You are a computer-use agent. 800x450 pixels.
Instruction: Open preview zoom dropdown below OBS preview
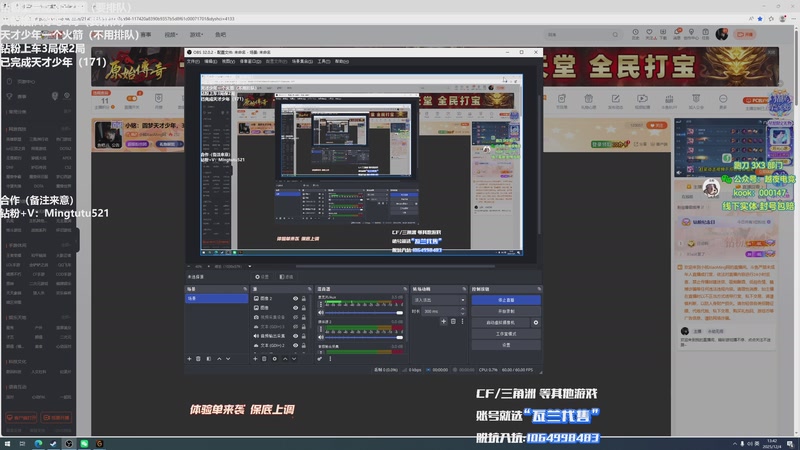(249, 266)
